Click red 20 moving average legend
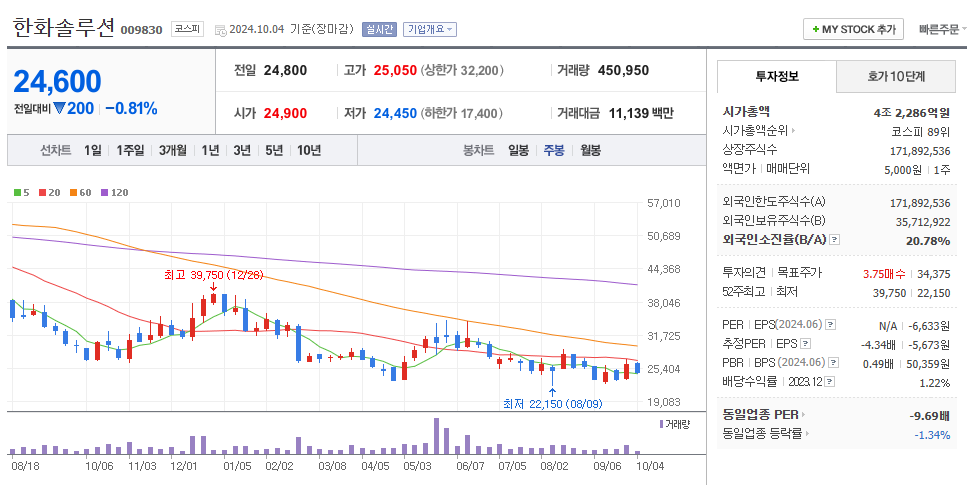Screen dimensions: 974x485 (x=49, y=193)
